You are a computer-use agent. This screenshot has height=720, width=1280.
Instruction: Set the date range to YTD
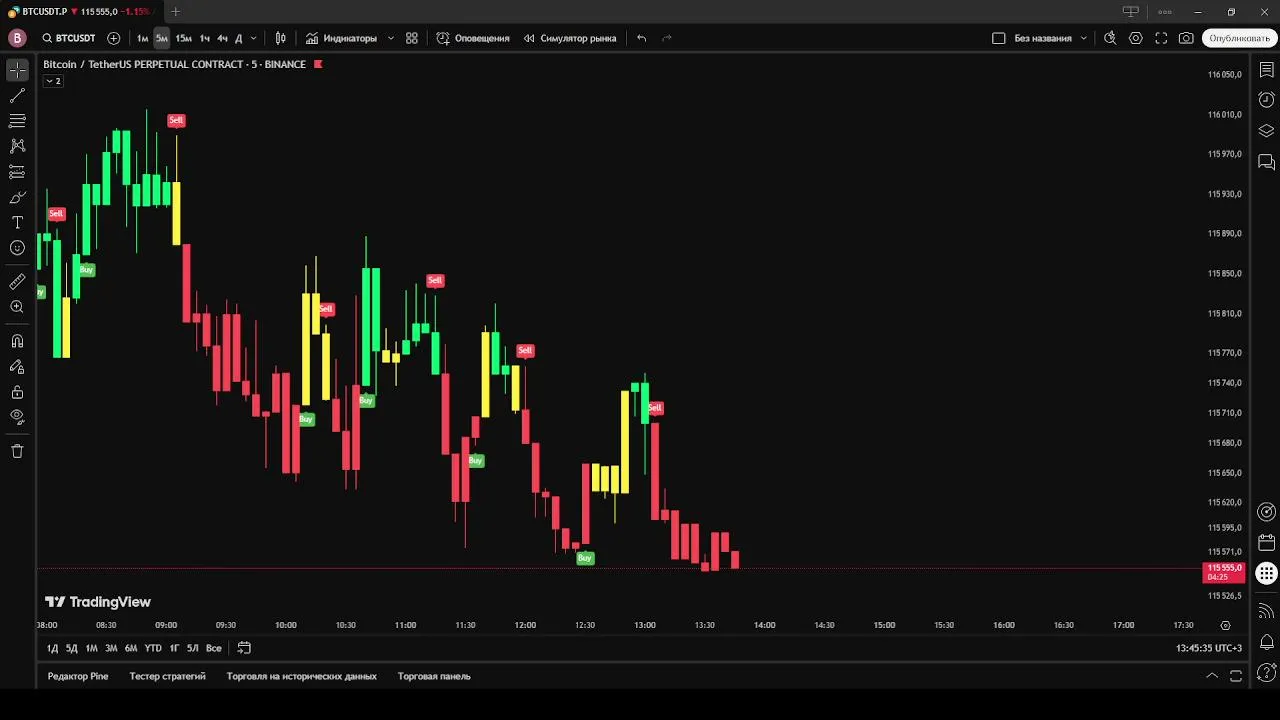152,648
